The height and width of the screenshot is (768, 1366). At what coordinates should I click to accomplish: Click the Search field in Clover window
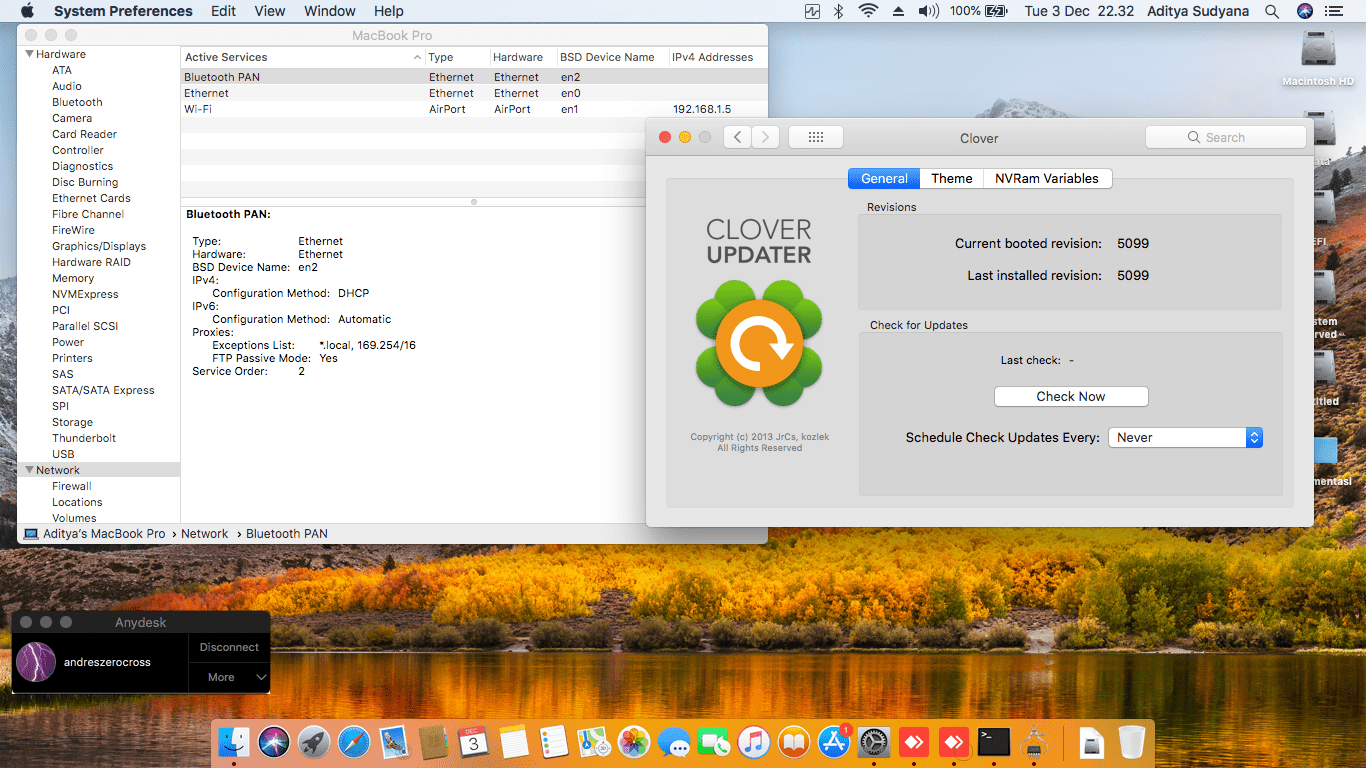point(1226,137)
